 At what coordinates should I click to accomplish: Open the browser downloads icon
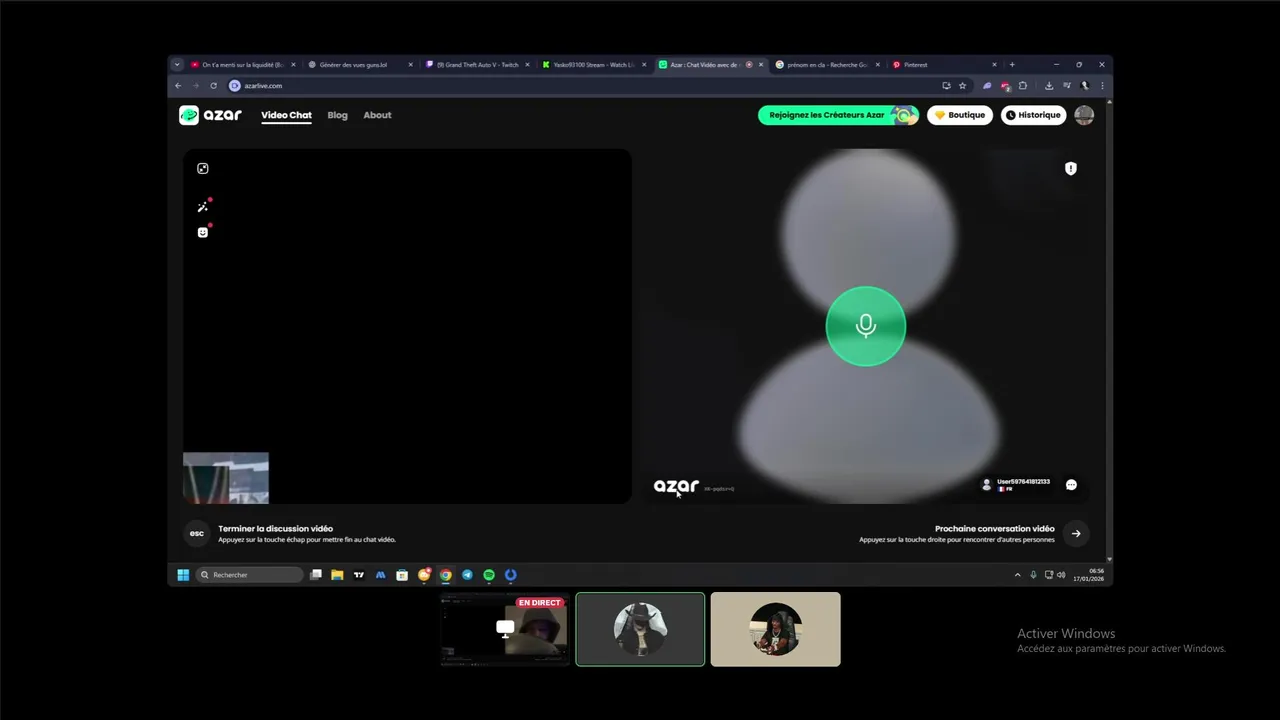click(1049, 86)
